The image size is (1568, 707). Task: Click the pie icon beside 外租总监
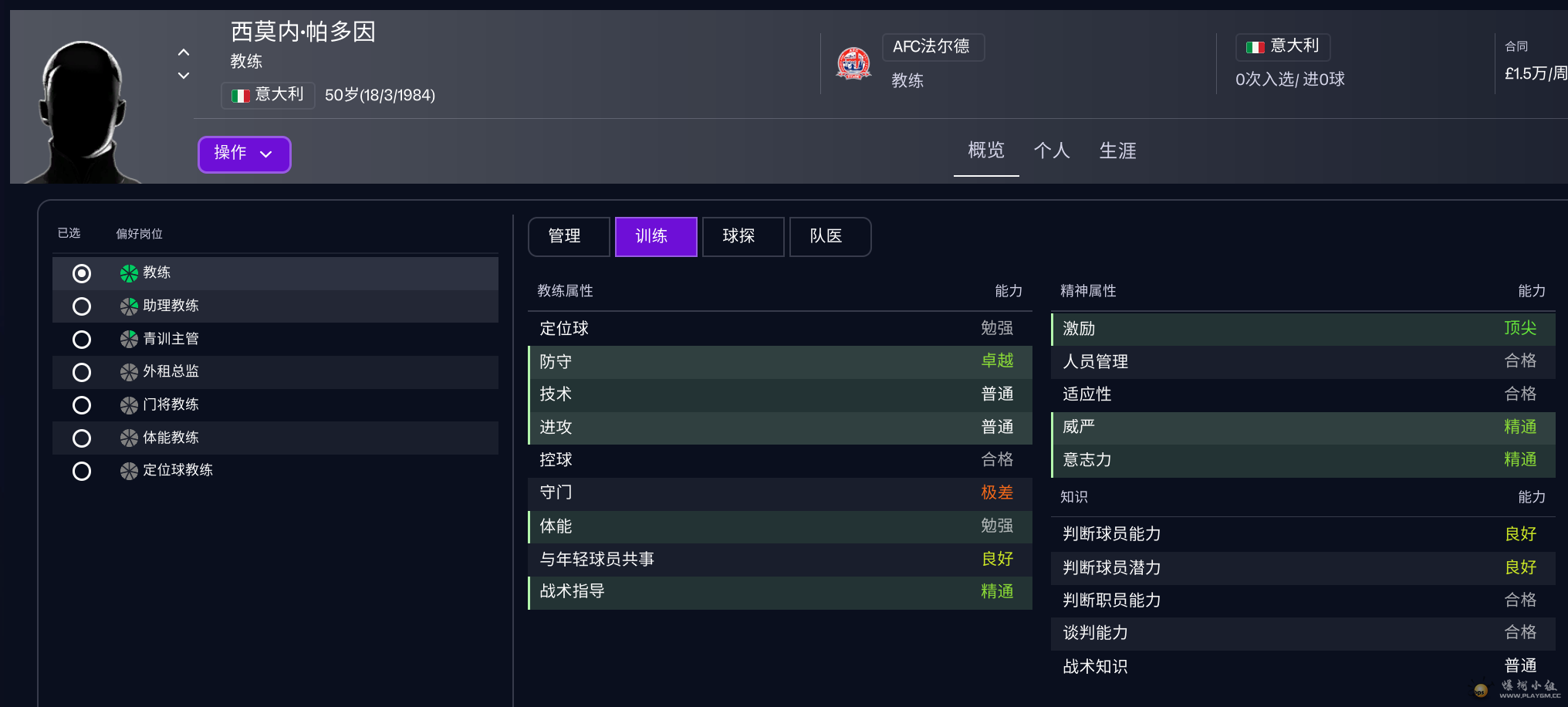pyautogui.click(x=129, y=372)
